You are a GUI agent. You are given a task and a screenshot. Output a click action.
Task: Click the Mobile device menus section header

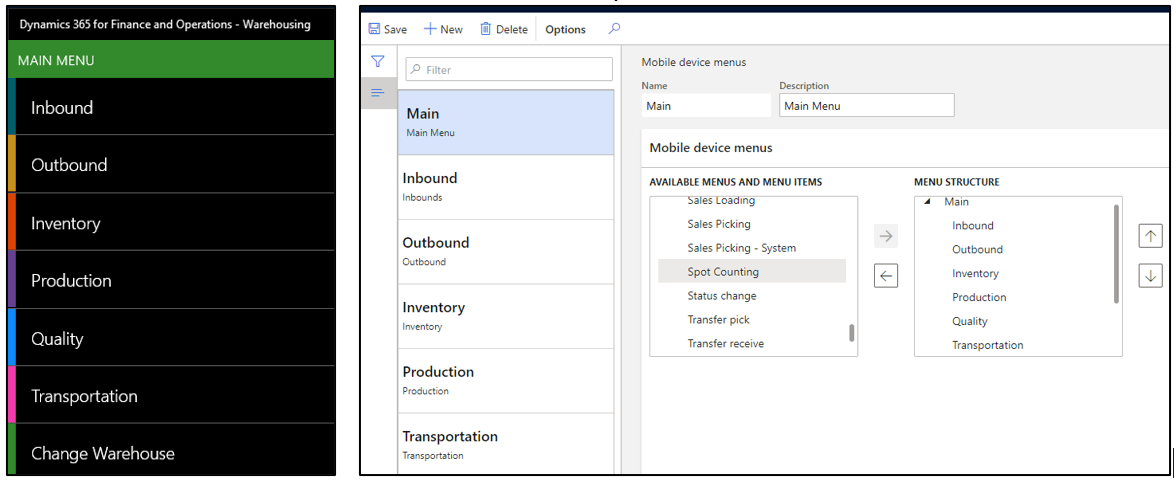click(x=711, y=148)
